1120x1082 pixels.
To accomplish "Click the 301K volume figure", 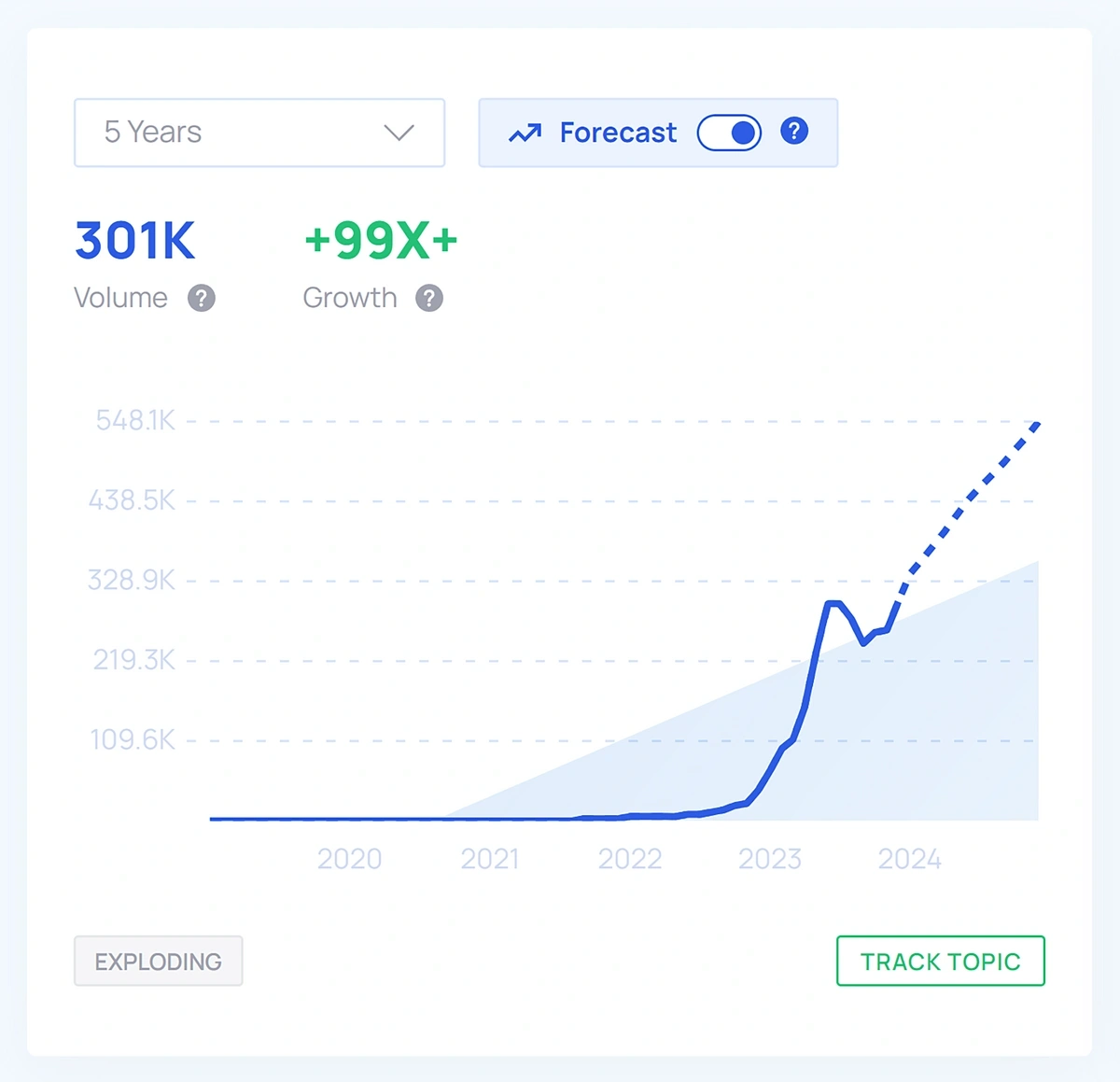I will coord(135,241).
